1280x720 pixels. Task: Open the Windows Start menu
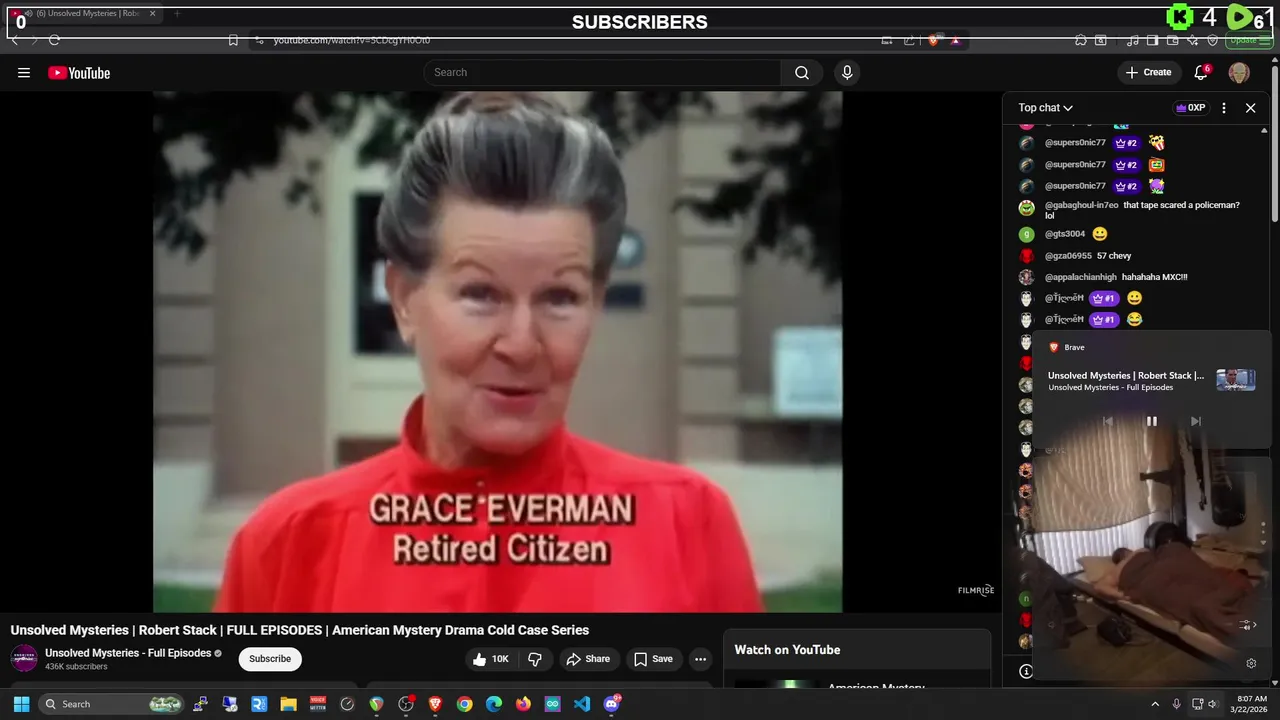pos(21,704)
